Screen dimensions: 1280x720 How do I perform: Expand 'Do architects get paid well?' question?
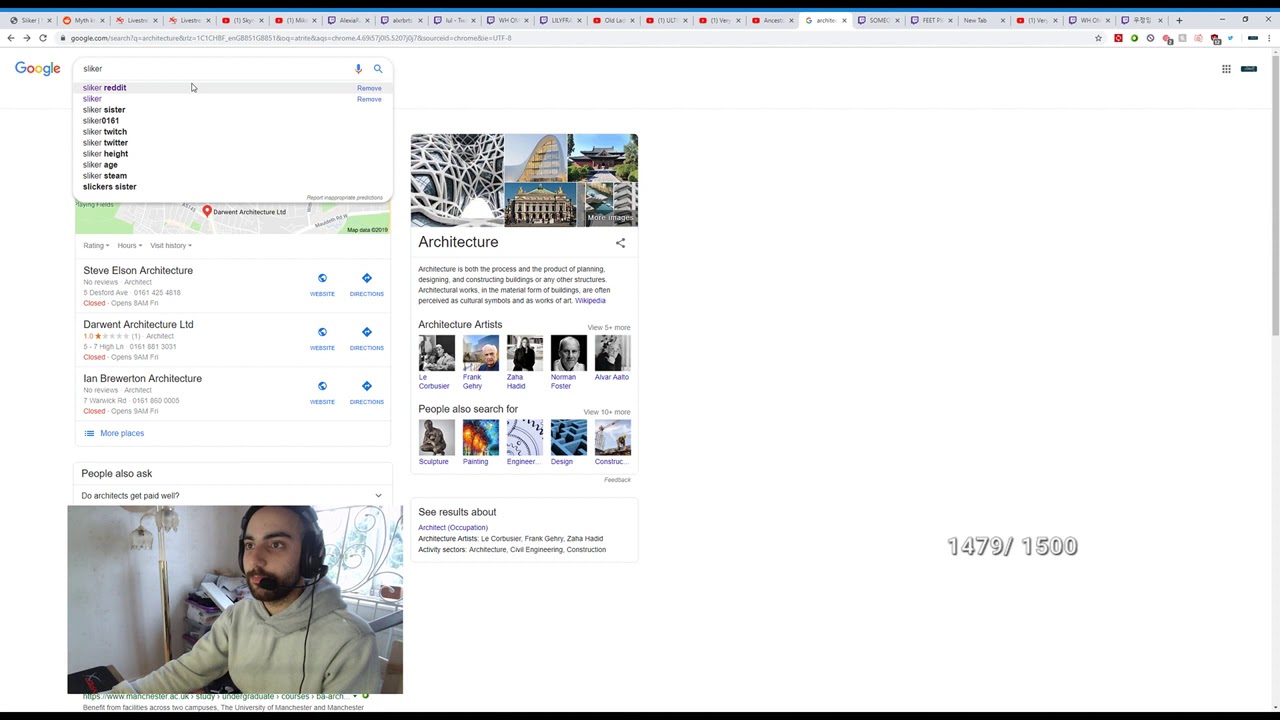pos(232,496)
